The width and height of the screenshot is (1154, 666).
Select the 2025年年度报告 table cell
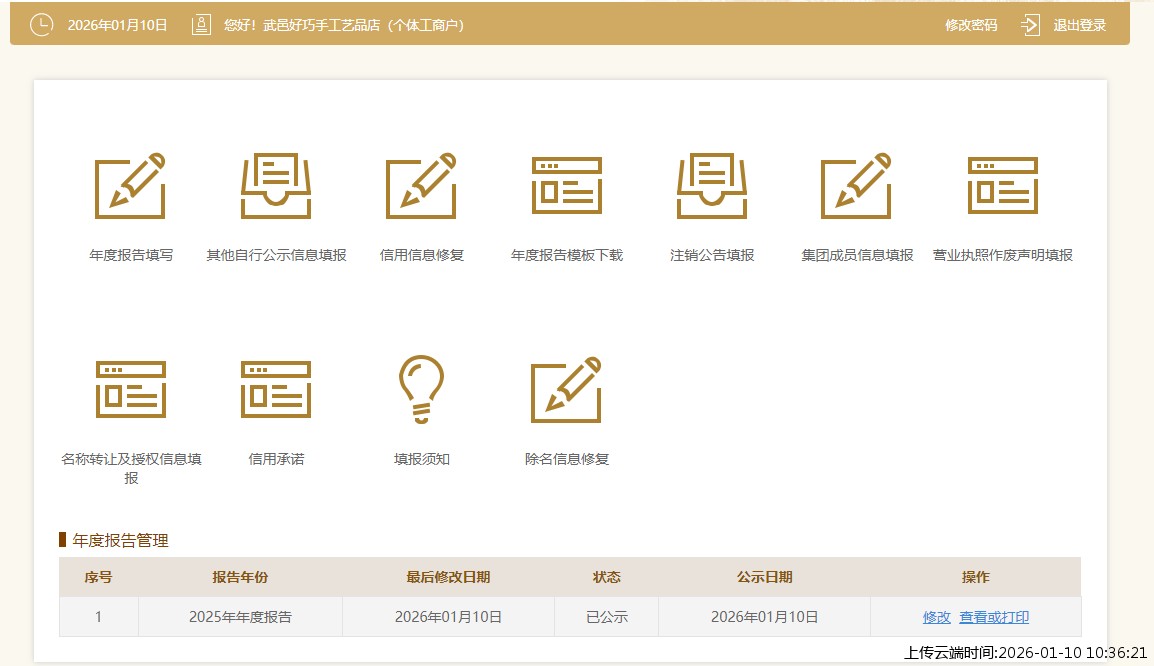tap(240, 617)
